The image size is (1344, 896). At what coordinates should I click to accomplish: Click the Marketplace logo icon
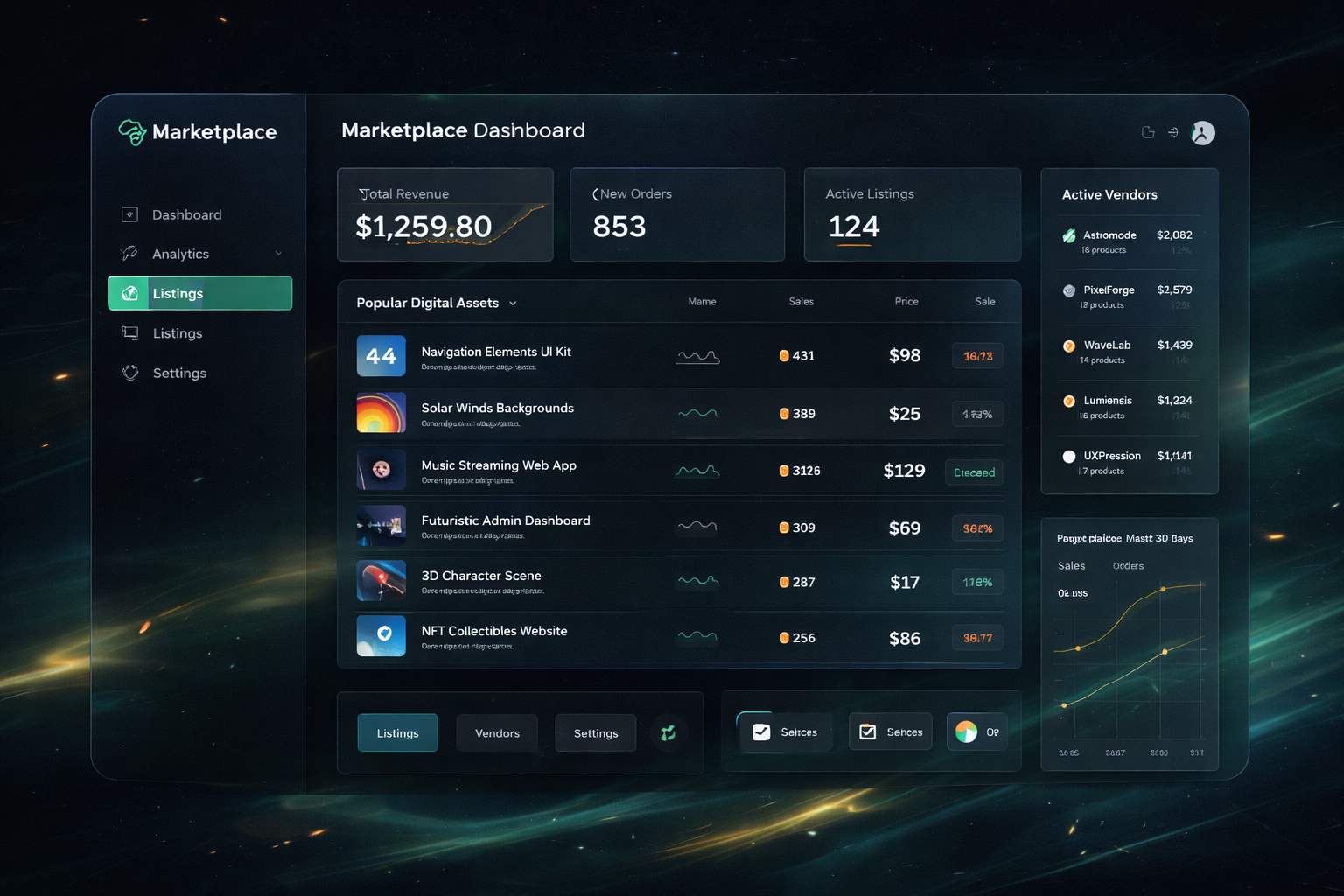click(131, 132)
